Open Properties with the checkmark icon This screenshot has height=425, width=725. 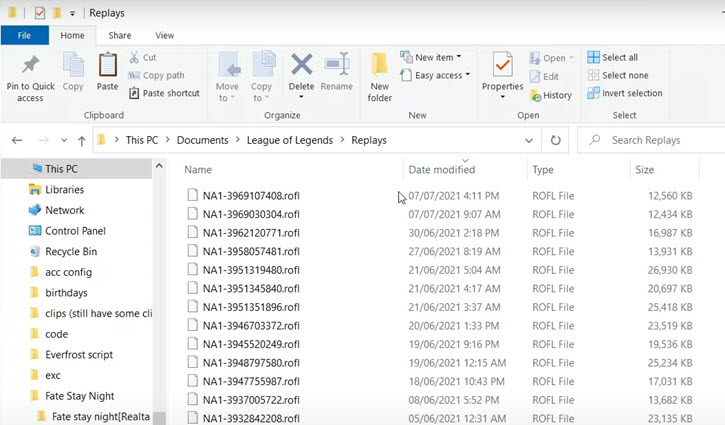point(502,67)
